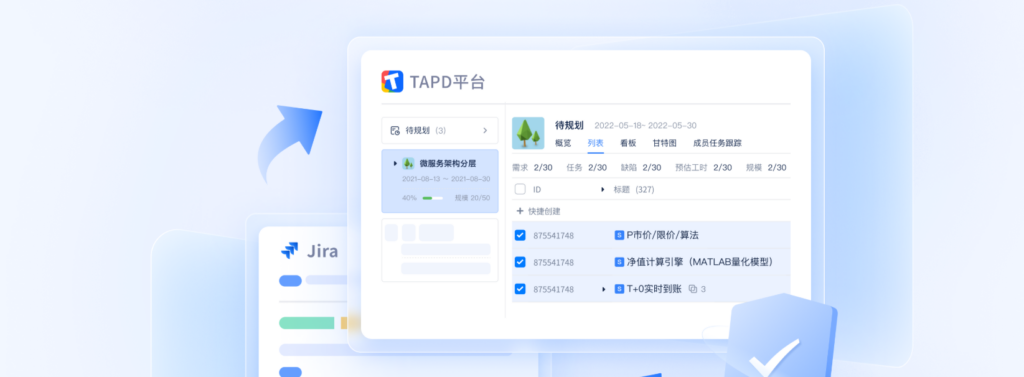The height and width of the screenshot is (377, 1024).
Task: Open the P市价/限价/算法 story title
Action: click(x=662, y=235)
